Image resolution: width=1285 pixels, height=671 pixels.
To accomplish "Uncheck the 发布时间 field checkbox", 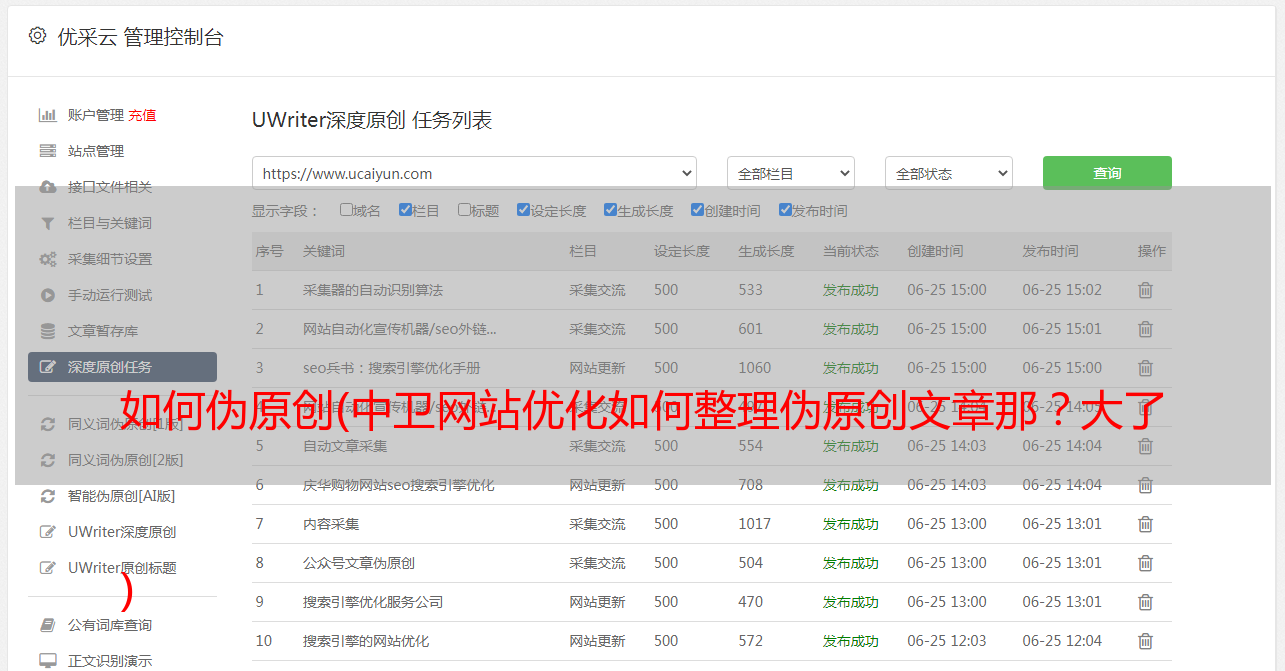I will (x=785, y=210).
